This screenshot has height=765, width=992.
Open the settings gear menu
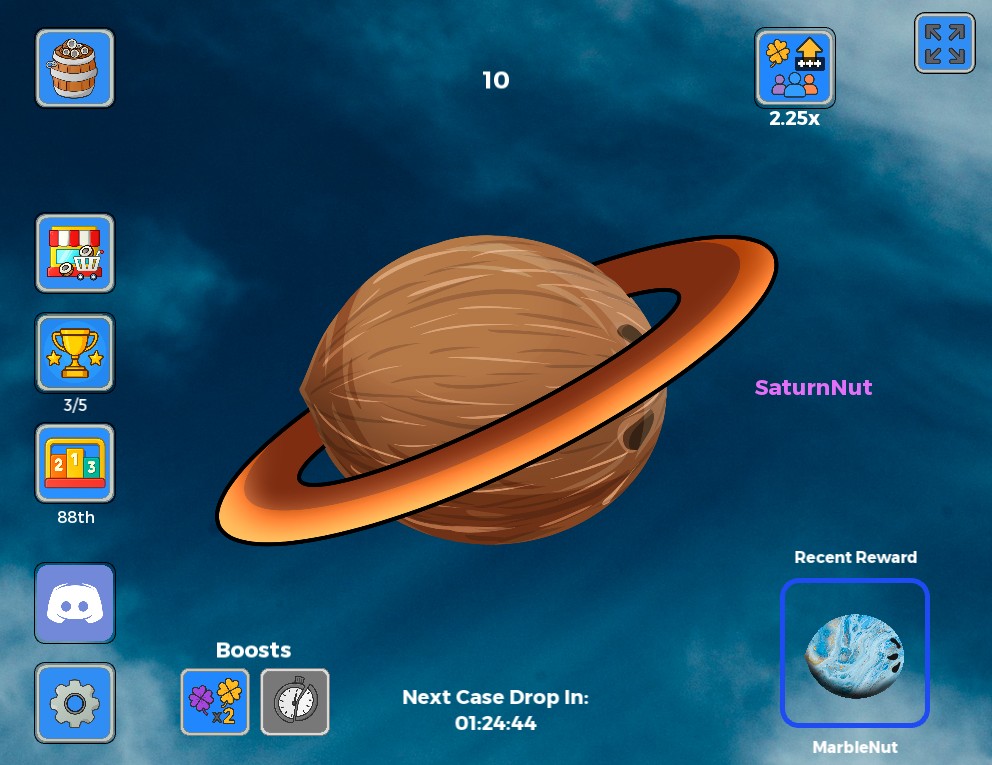pos(74,703)
